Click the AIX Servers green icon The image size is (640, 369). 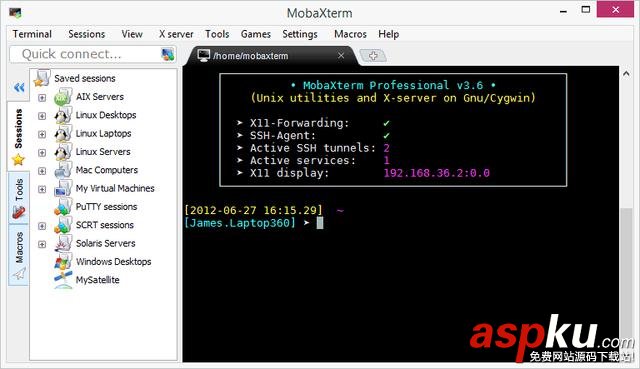pyautogui.click(x=63, y=97)
